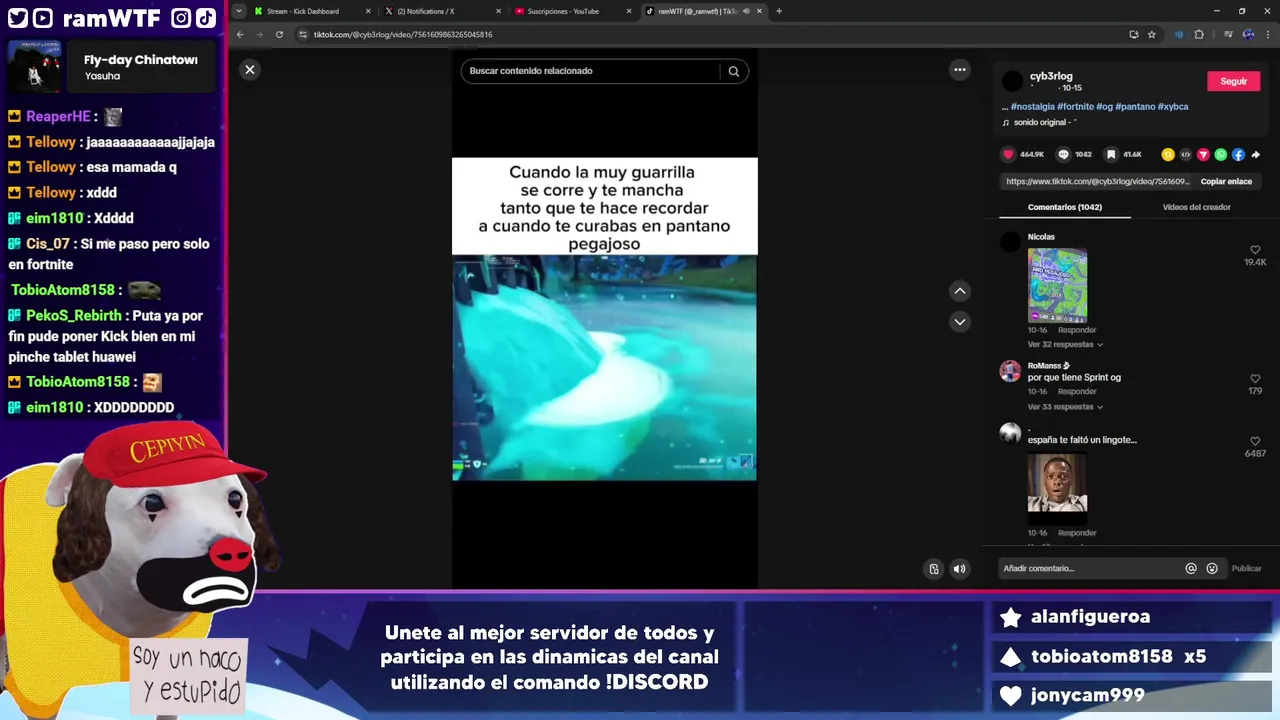
Task: Share the video to Facebook
Action: (1238, 154)
